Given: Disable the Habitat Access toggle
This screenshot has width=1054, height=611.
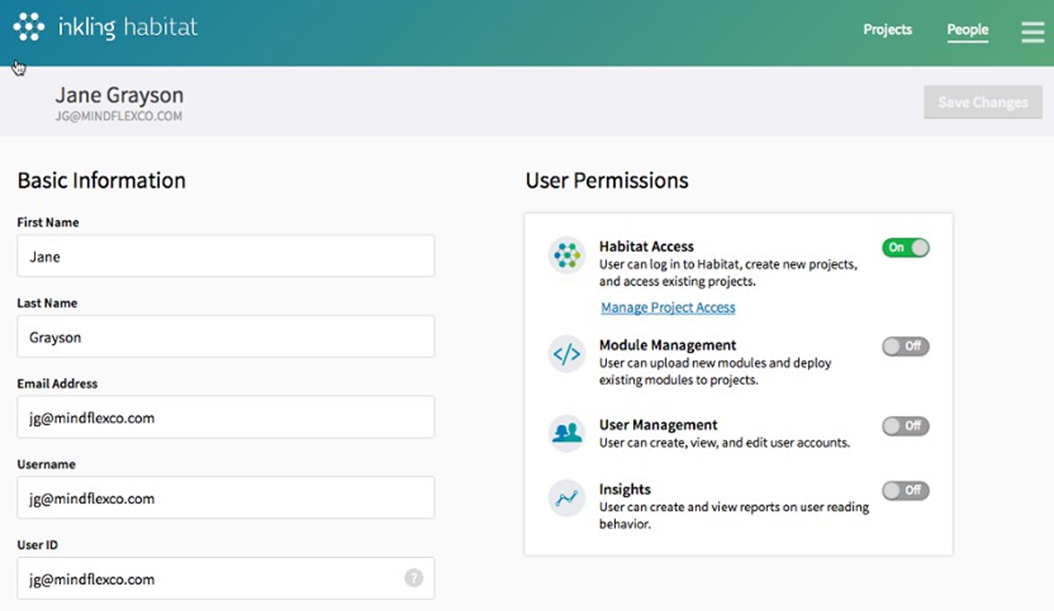Looking at the screenshot, I should coord(905,248).
